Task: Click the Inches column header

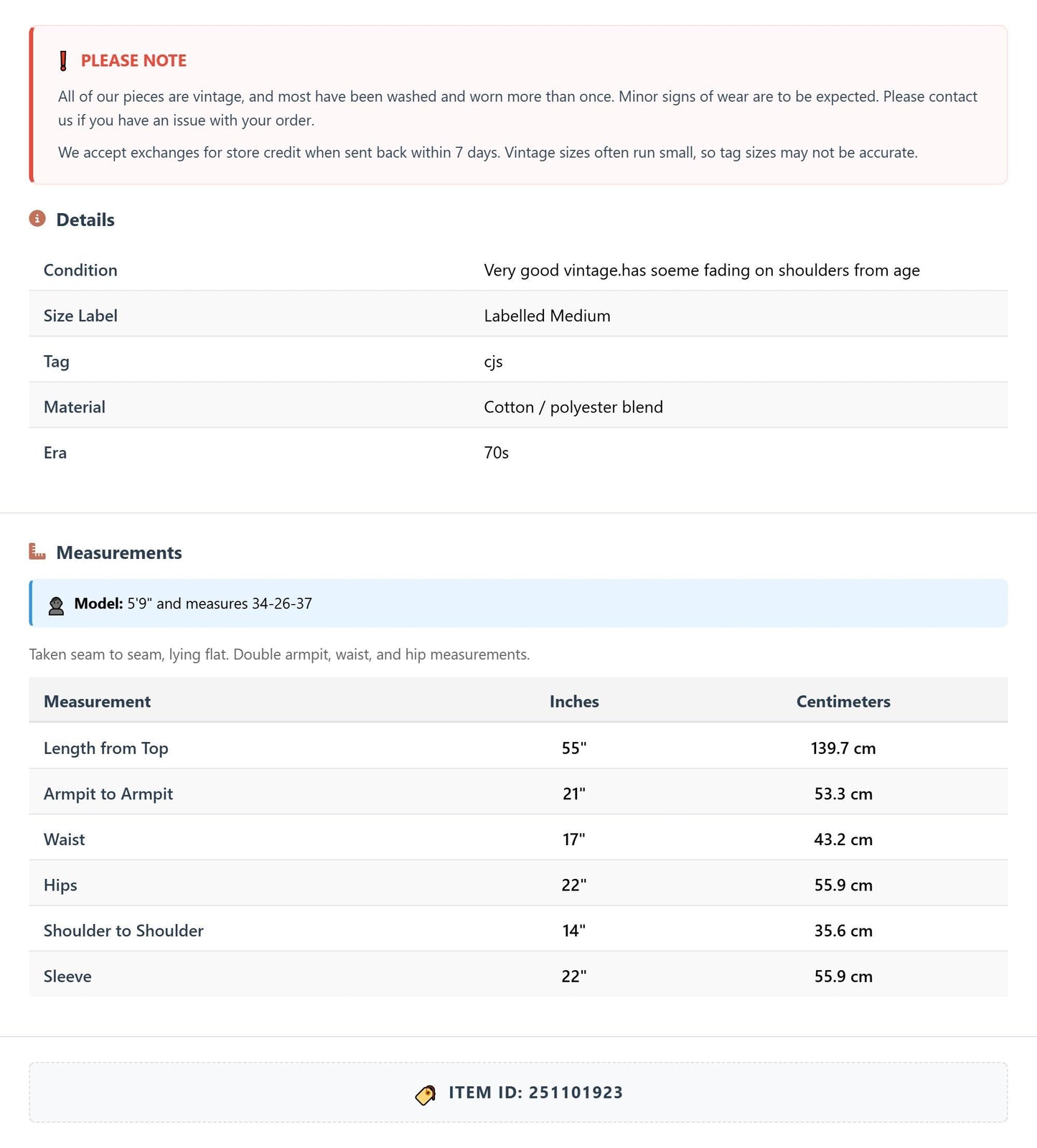Action: (x=574, y=702)
